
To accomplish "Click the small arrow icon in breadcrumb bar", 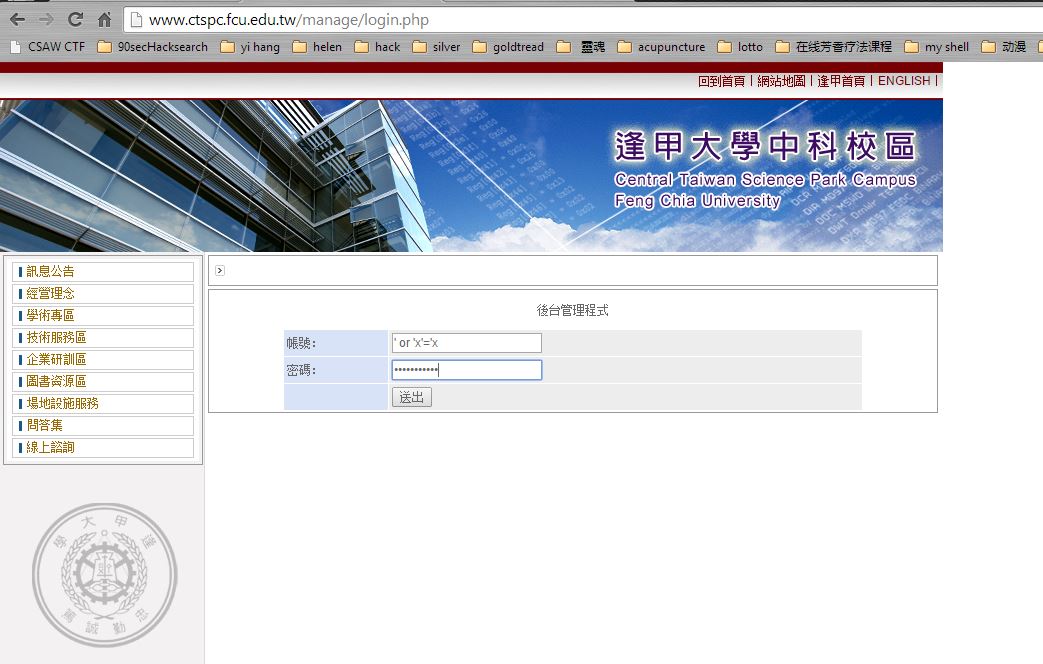I will (220, 271).
